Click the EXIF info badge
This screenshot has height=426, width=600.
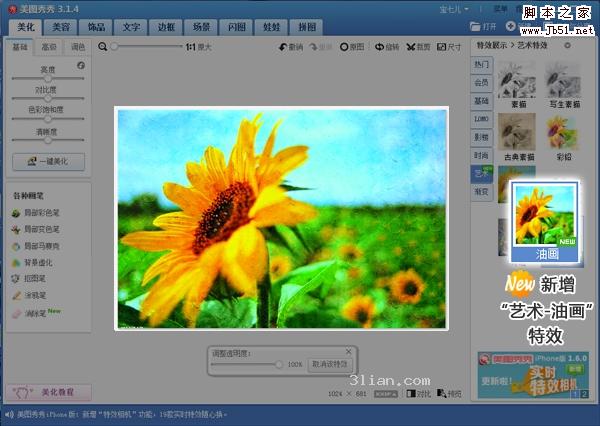tap(386, 394)
